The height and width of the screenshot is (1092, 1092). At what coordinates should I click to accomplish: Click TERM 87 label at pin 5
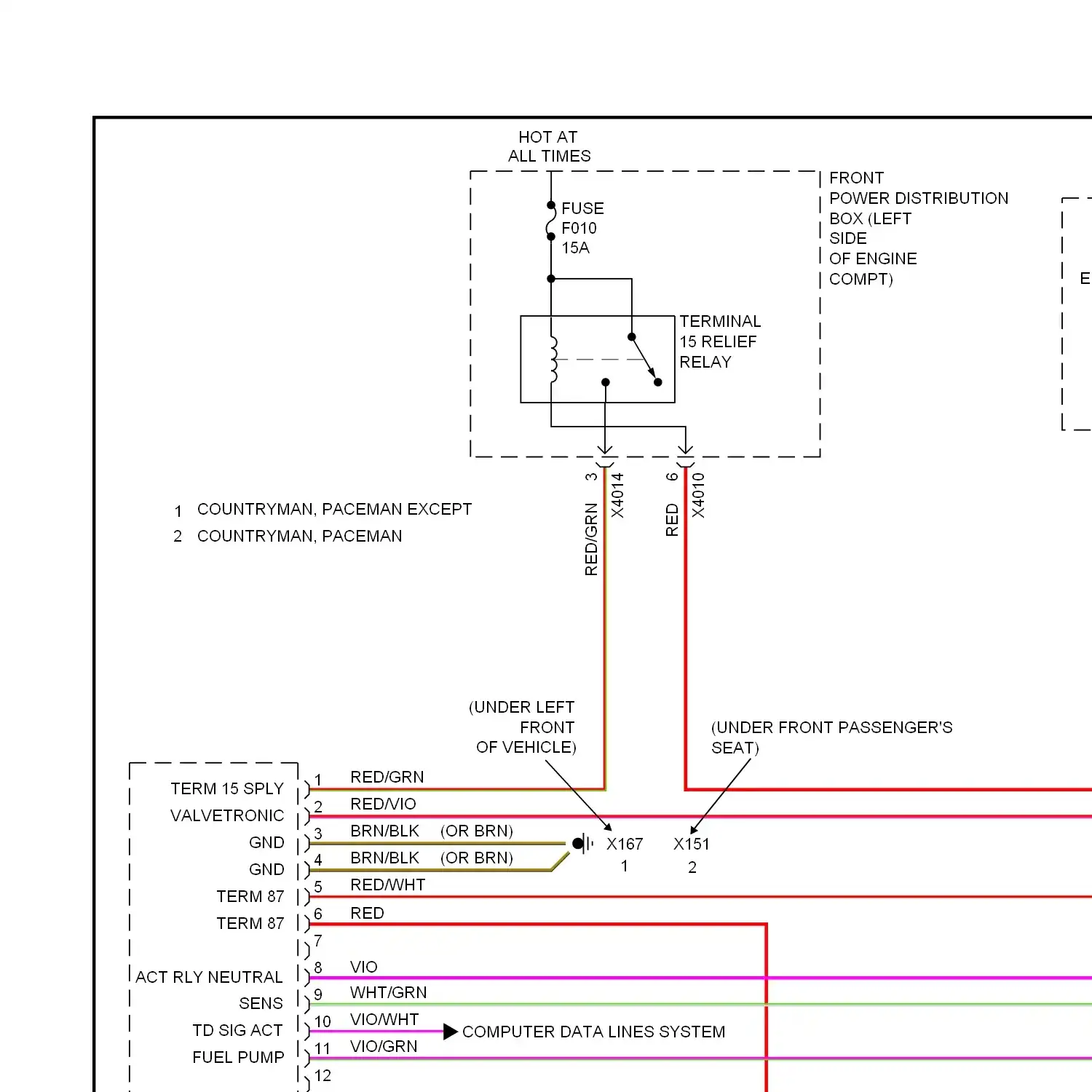coord(250,896)
